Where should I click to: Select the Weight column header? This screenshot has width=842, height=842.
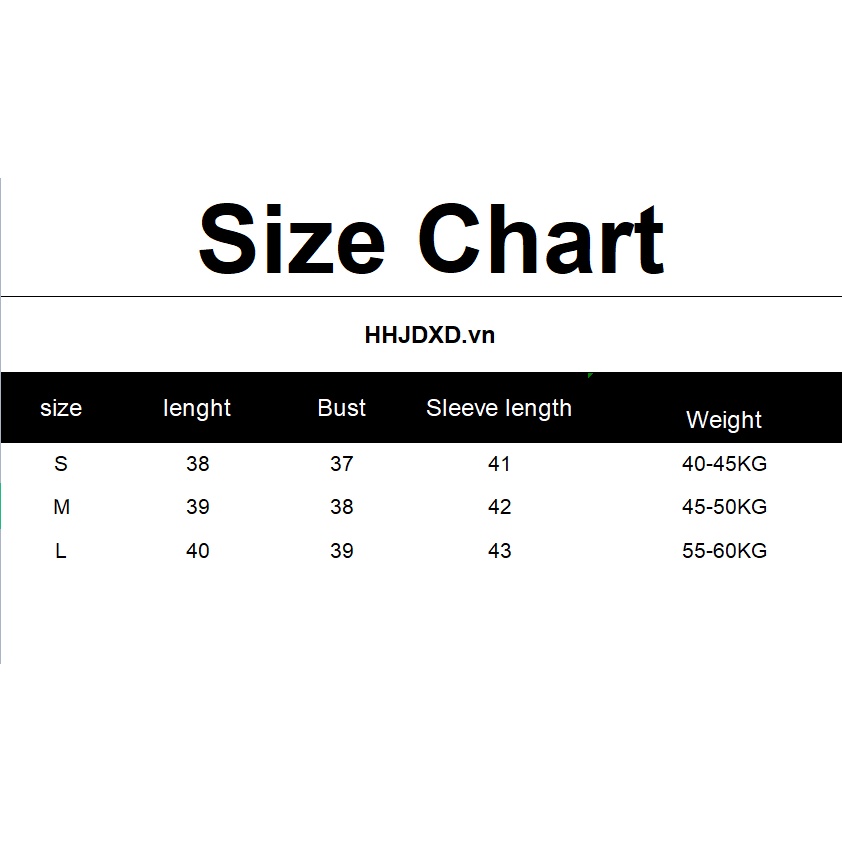tap(724, 420)
